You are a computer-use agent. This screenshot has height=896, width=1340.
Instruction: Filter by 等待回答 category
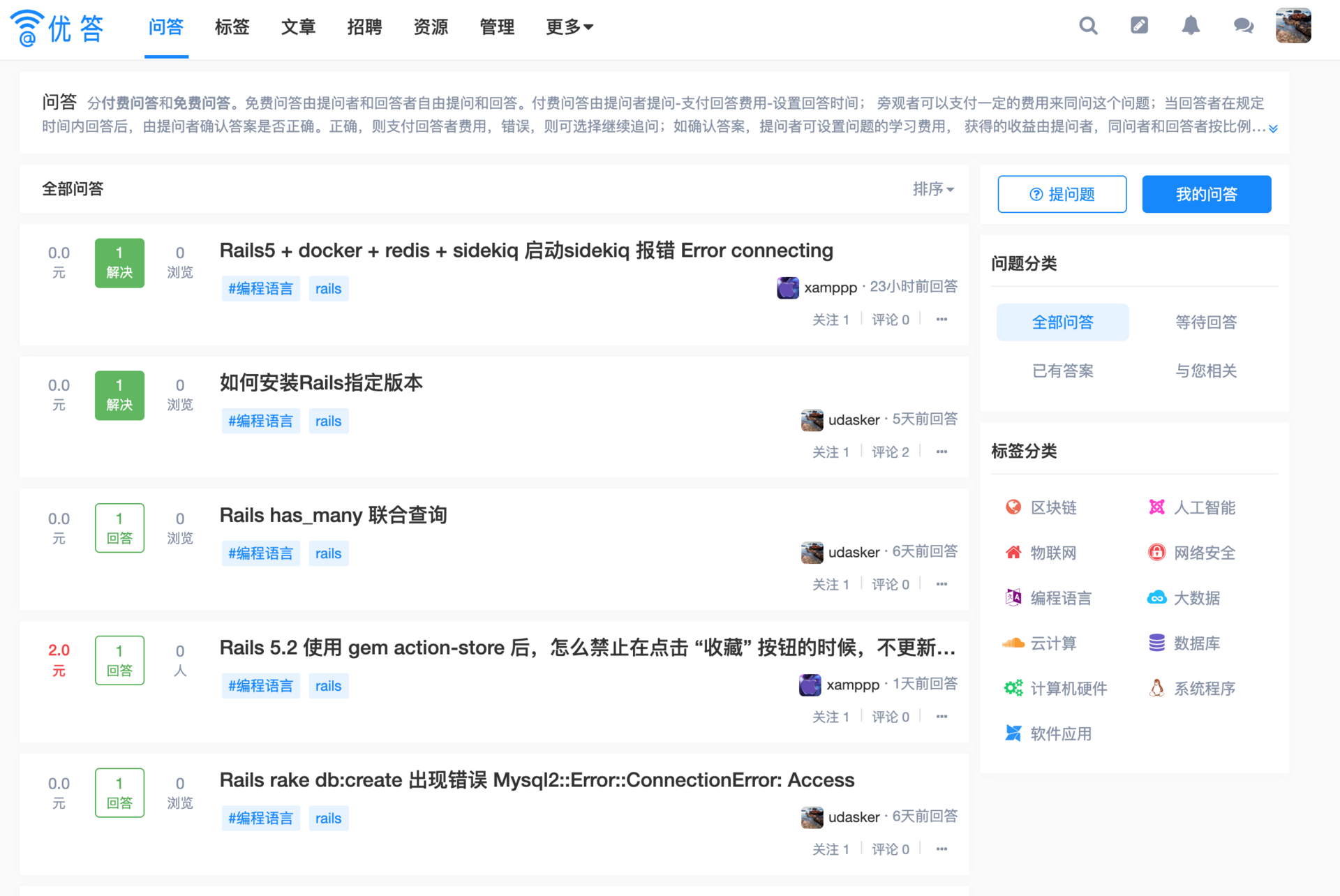[1206, 322]
